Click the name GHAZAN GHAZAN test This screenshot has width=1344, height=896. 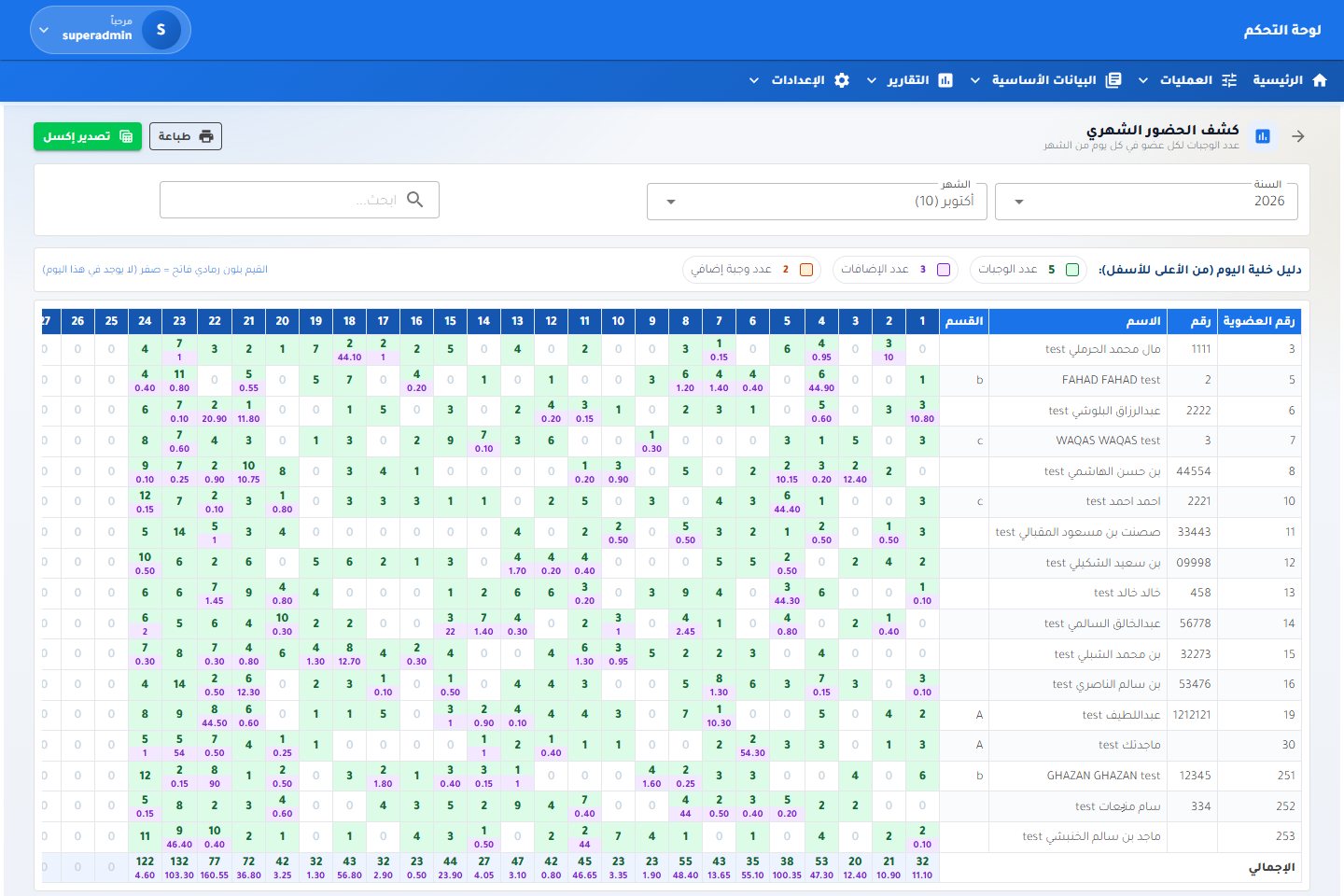1103,776
